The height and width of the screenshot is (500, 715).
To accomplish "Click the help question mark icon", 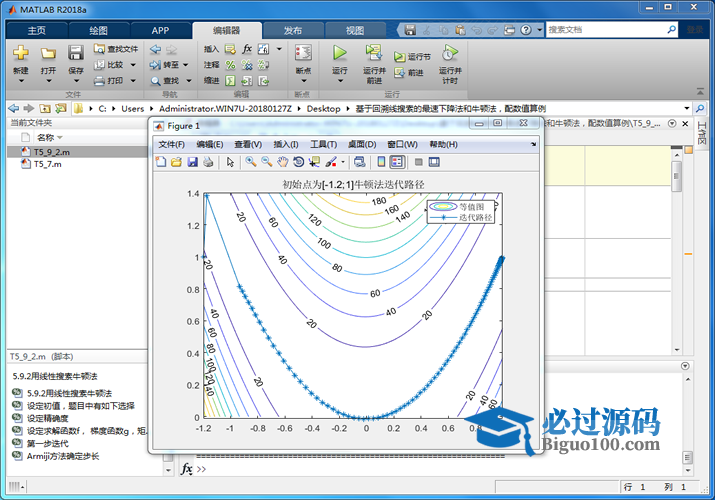I will [526, 30].
